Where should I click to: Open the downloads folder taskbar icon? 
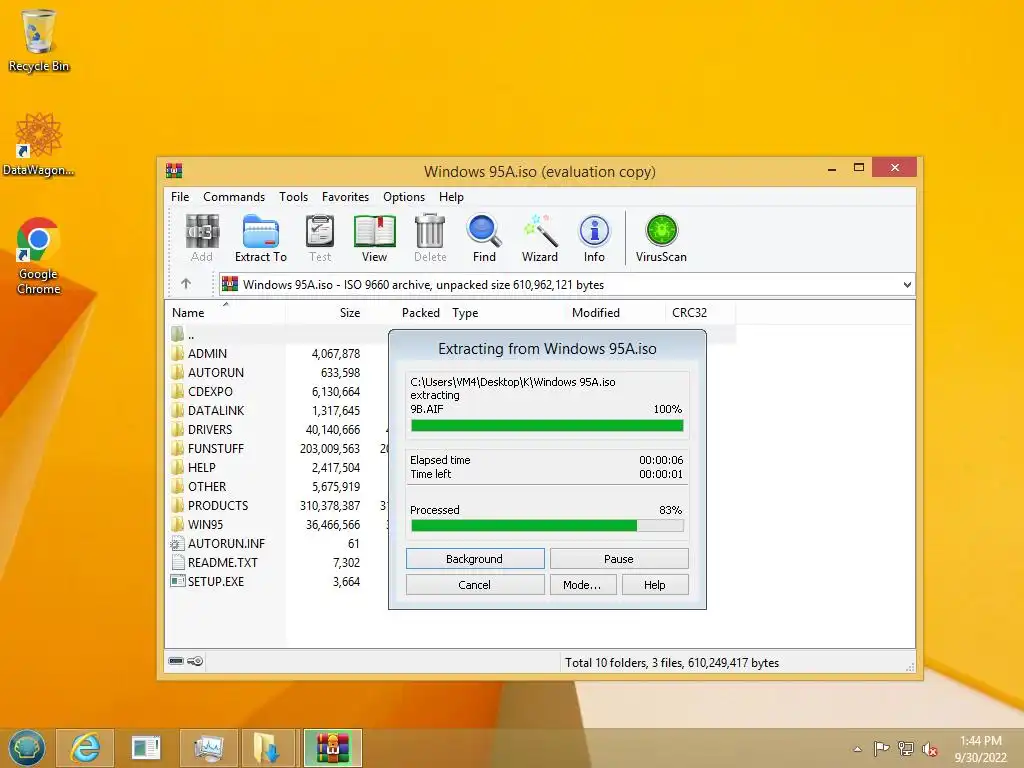[266, 748]
